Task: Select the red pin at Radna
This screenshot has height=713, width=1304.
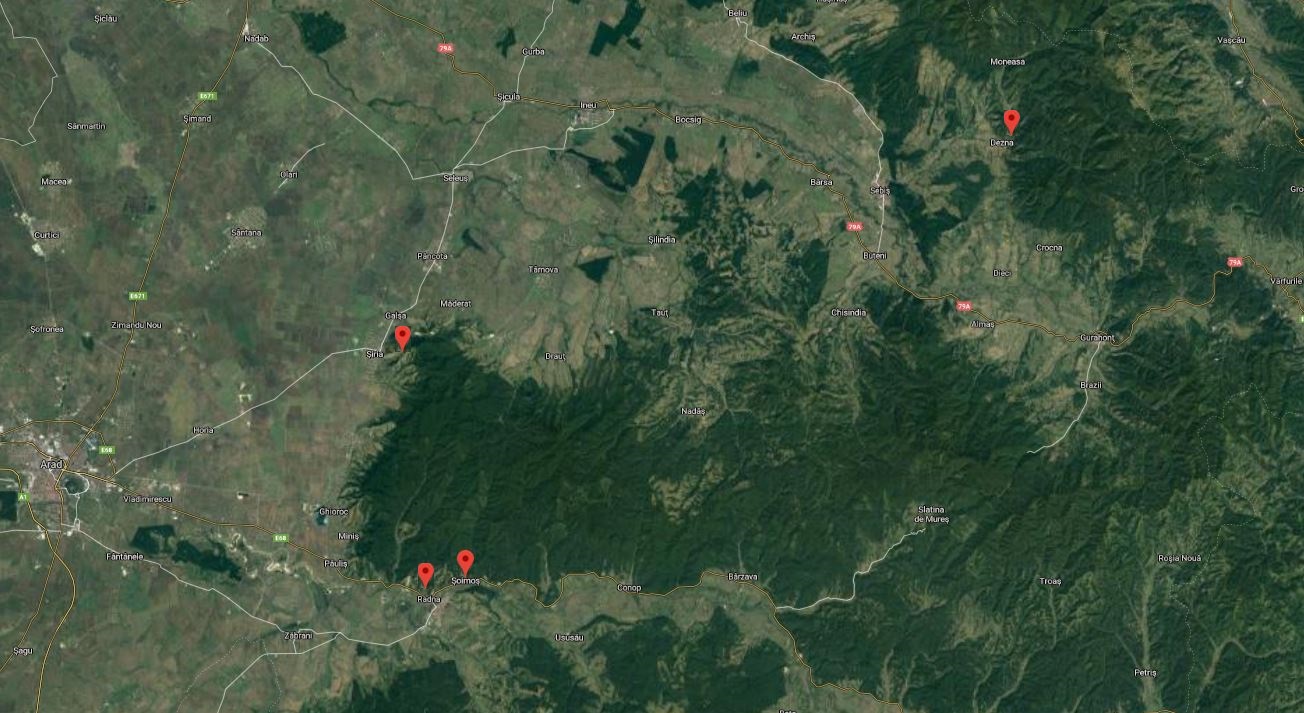Action: [x=425, y=574]
